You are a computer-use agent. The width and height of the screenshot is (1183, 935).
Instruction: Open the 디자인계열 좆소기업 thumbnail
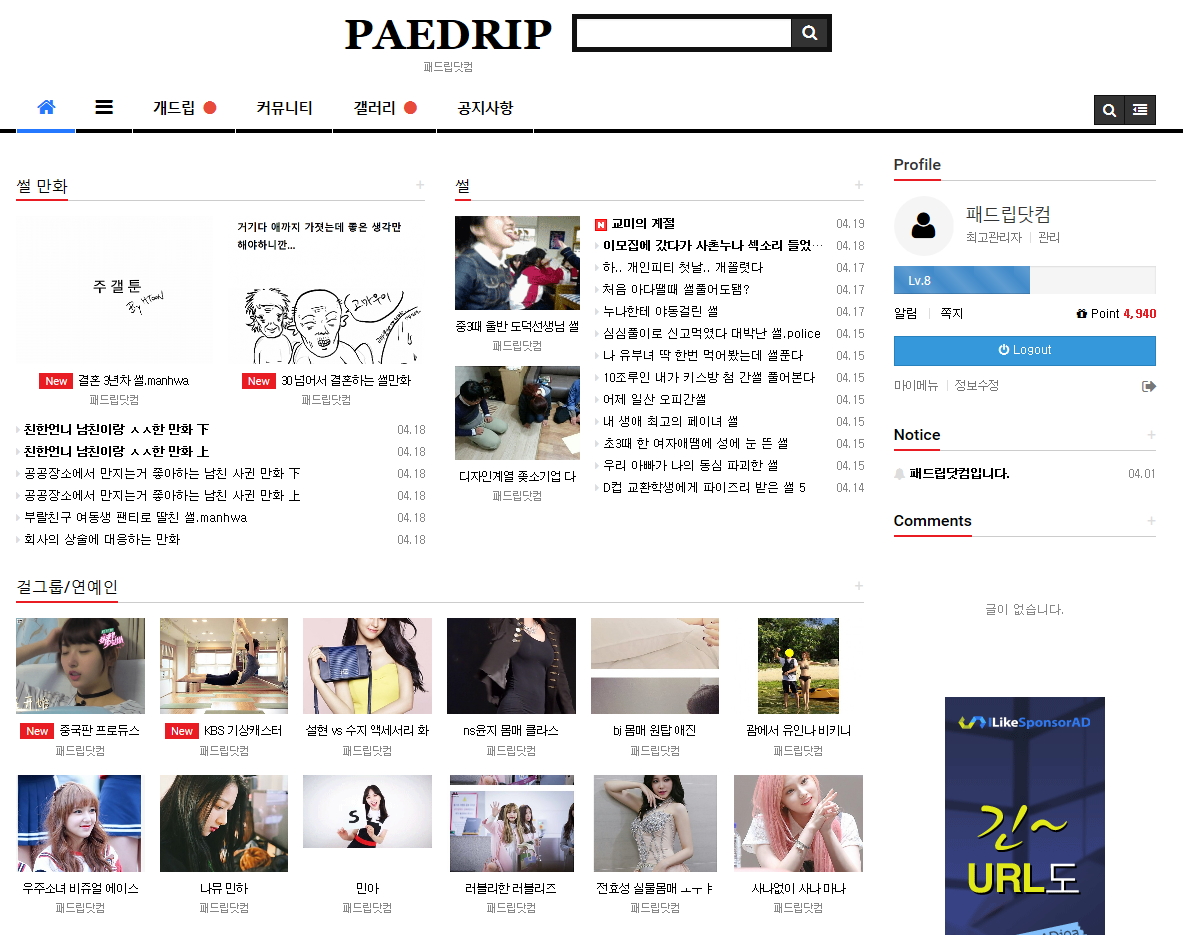518,413
